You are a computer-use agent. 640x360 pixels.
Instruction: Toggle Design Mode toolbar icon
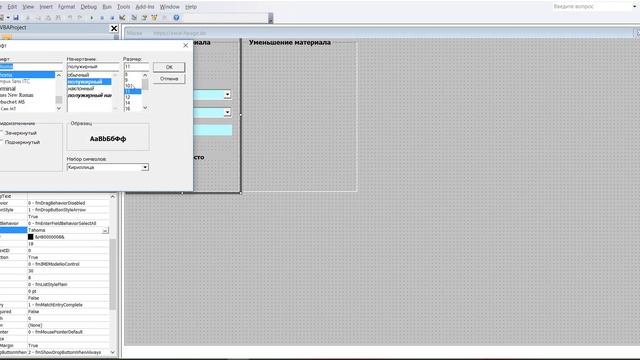tap(122, 18)
